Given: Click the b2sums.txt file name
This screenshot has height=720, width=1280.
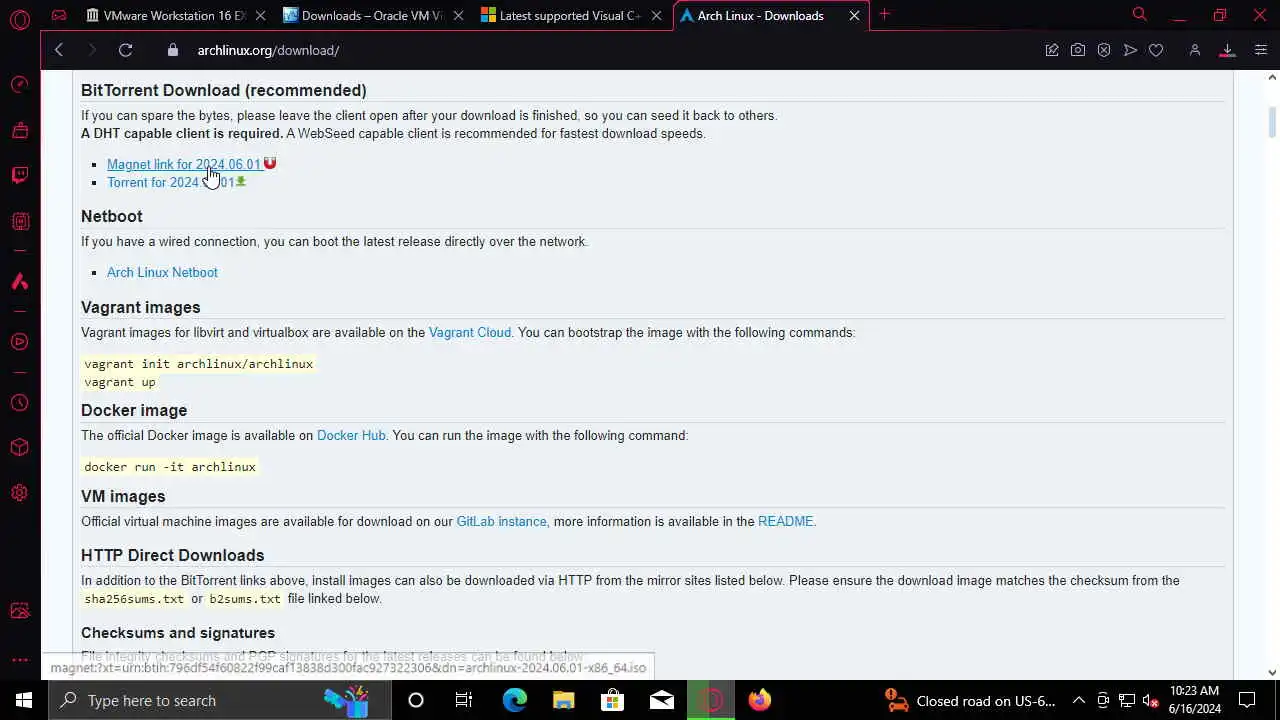Looking at the screenshot, I should click(x=245, y=598).
